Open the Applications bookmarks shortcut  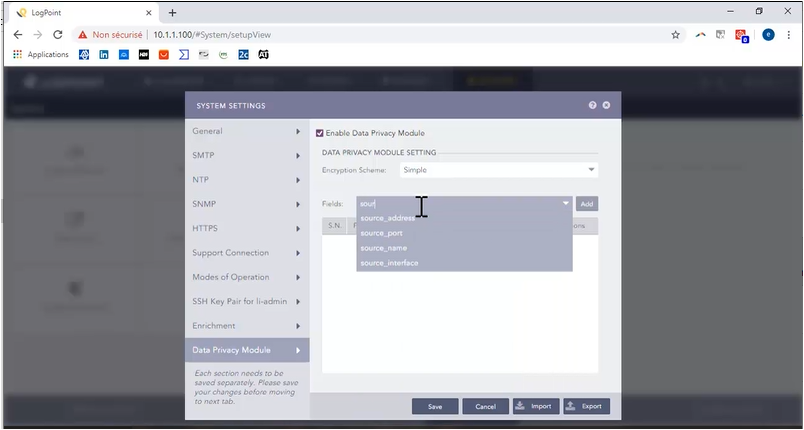point(41,54)
